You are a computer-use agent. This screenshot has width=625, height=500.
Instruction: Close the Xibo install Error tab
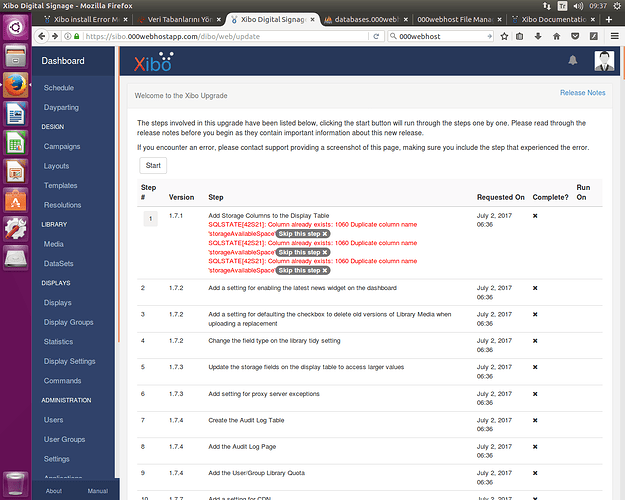coord(126,20)
